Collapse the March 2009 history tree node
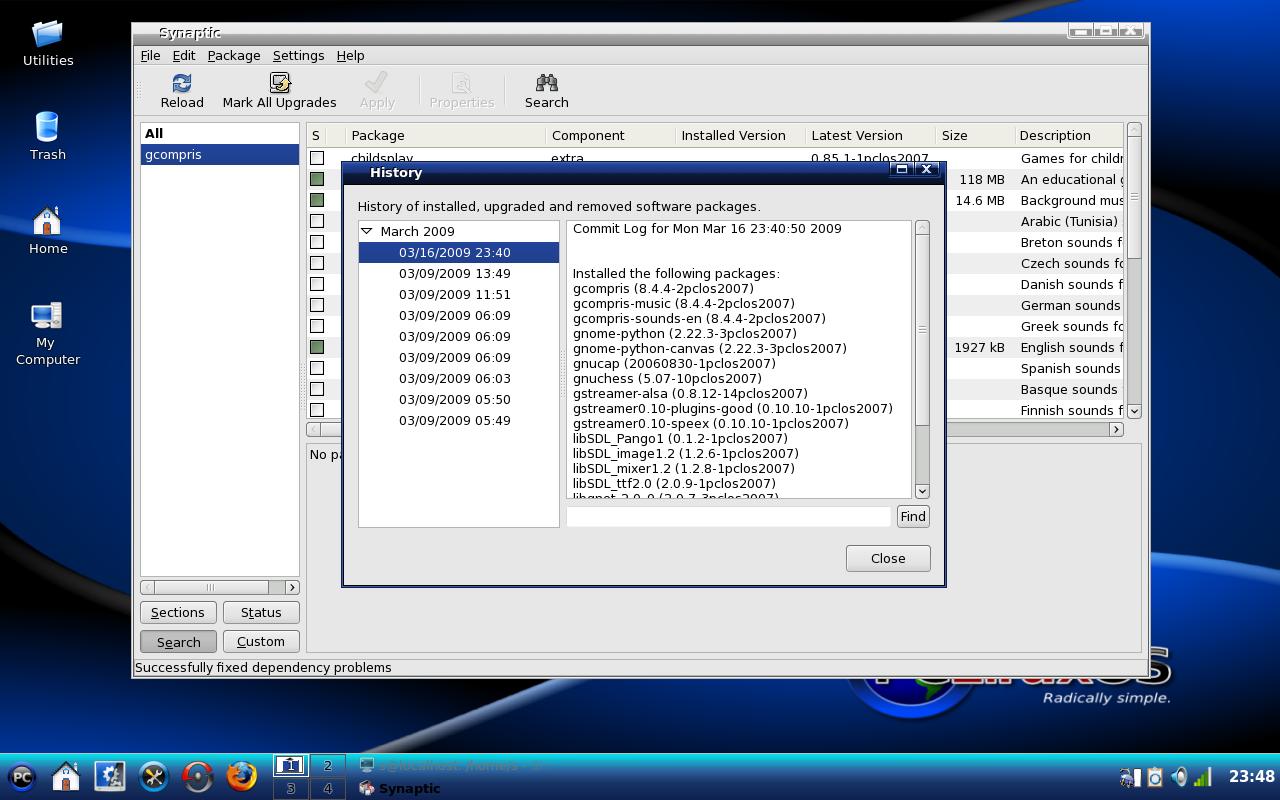 pyautogui.click(x=367, y=231)
